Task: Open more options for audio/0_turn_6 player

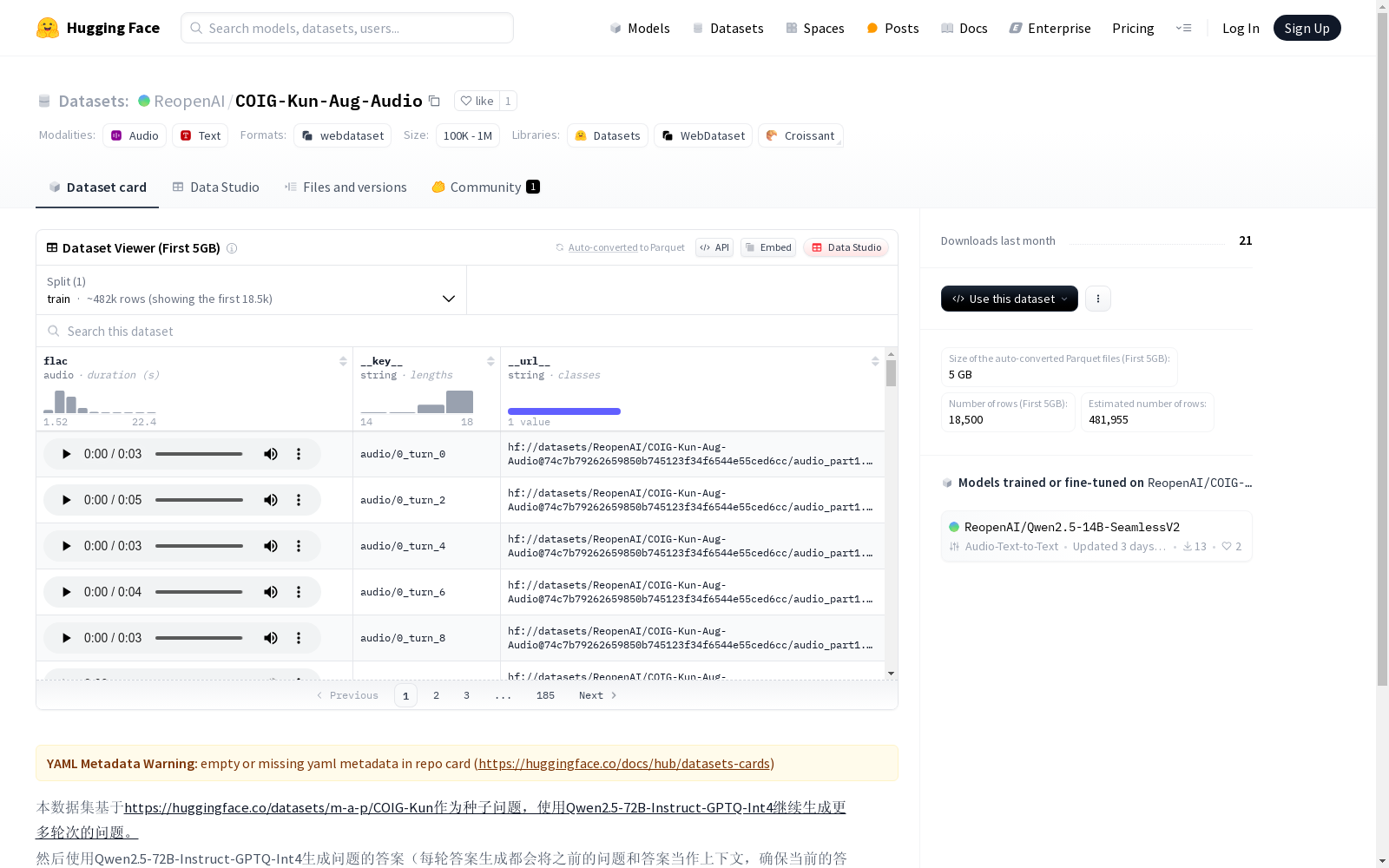Action: tap(299, 592)
